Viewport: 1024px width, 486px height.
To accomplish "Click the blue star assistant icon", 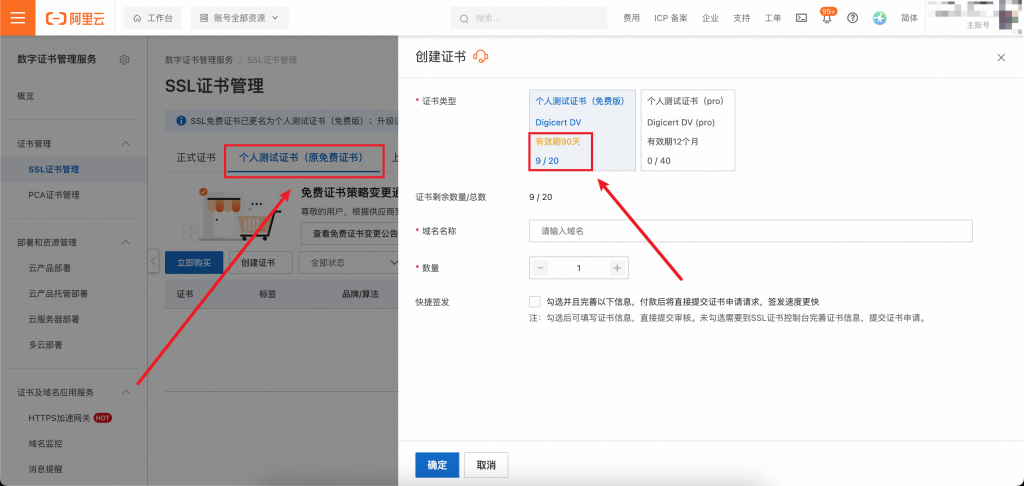I will [879, 18].
